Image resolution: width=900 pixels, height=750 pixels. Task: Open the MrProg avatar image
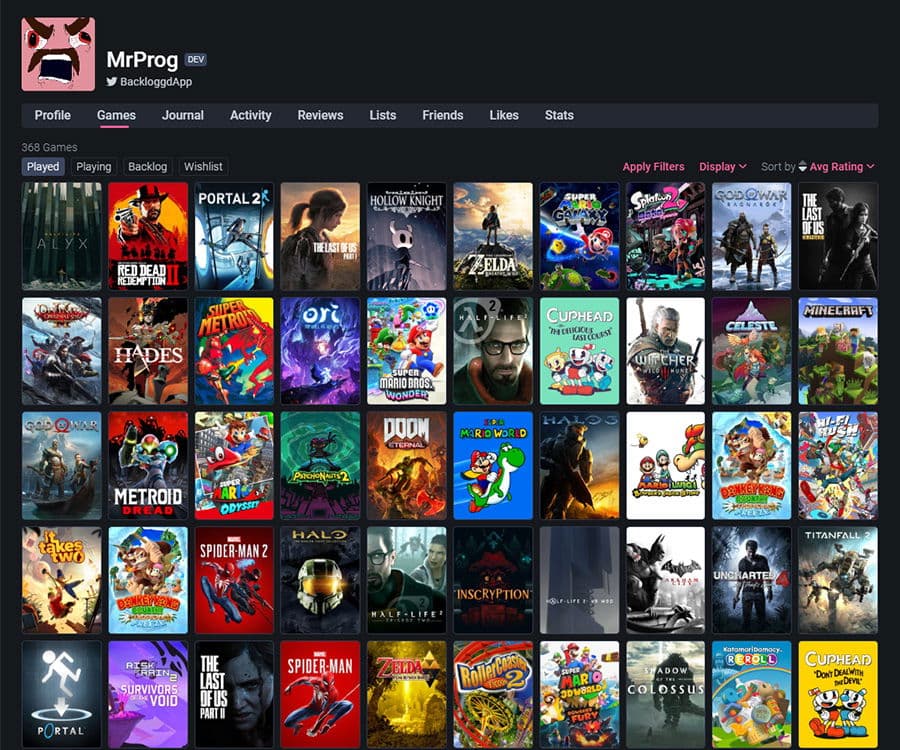58,54
